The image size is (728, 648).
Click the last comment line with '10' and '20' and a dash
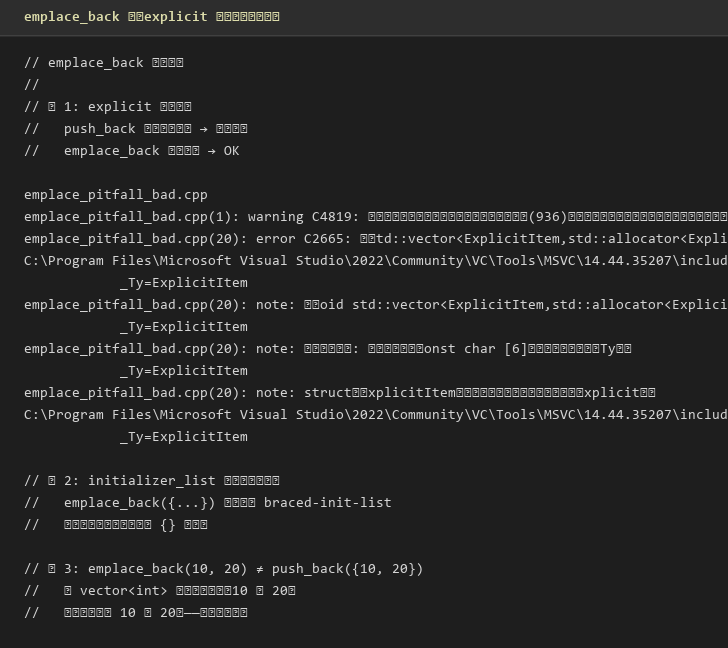point(136,613)
